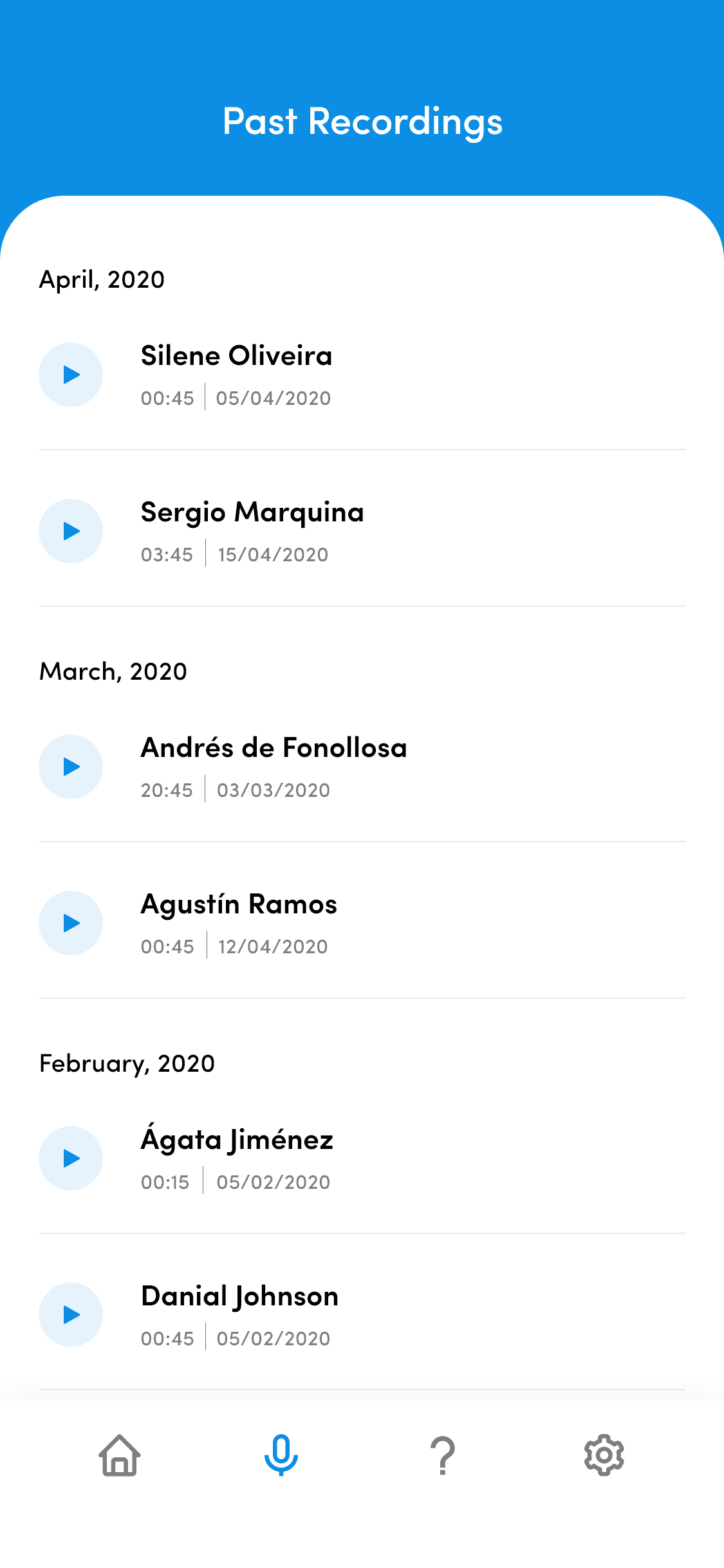
Task: Play the Sergio Marquina recording
Action: tap(71, 531)
